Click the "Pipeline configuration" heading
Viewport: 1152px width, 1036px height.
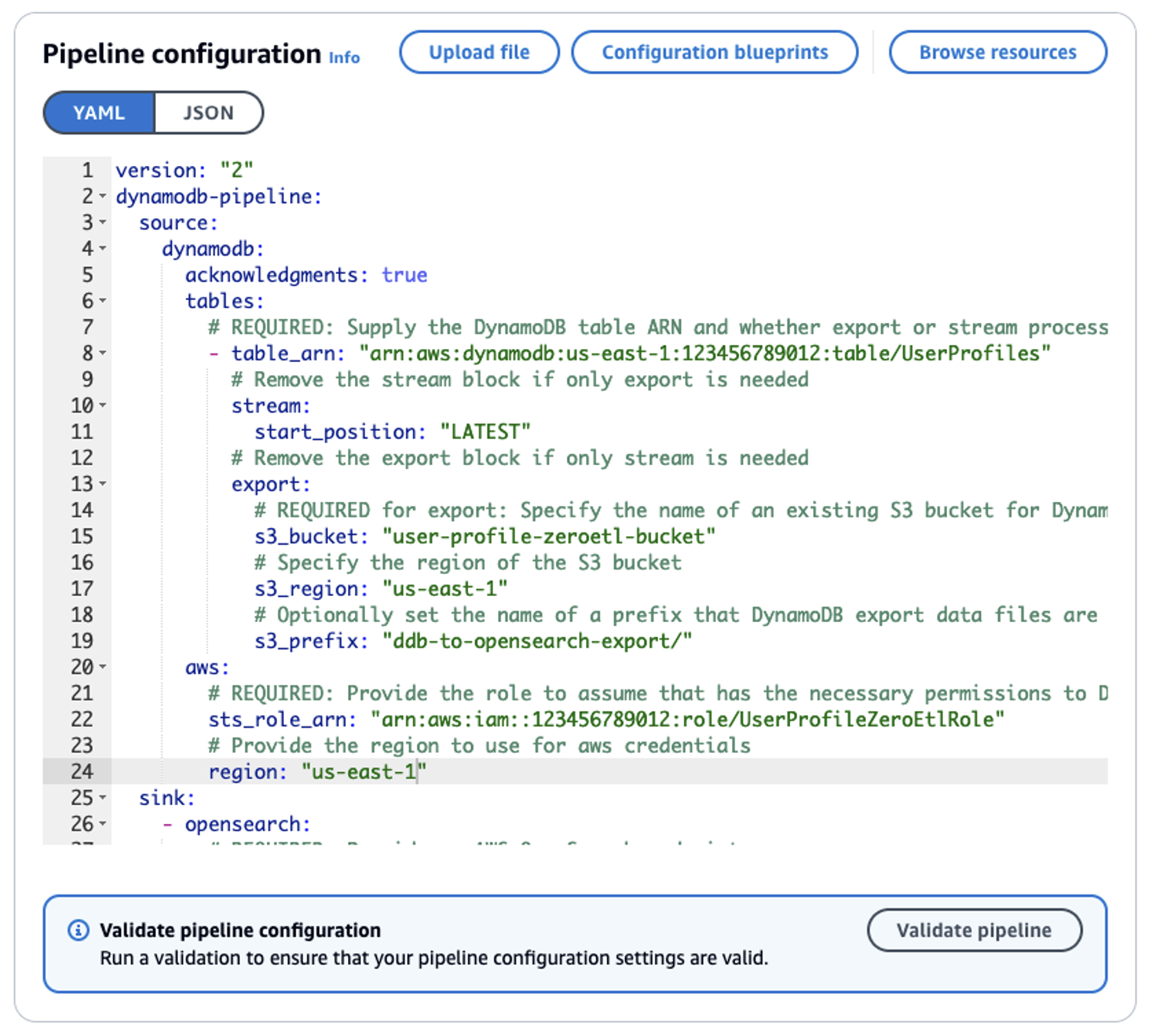click(x=182, y=54)
